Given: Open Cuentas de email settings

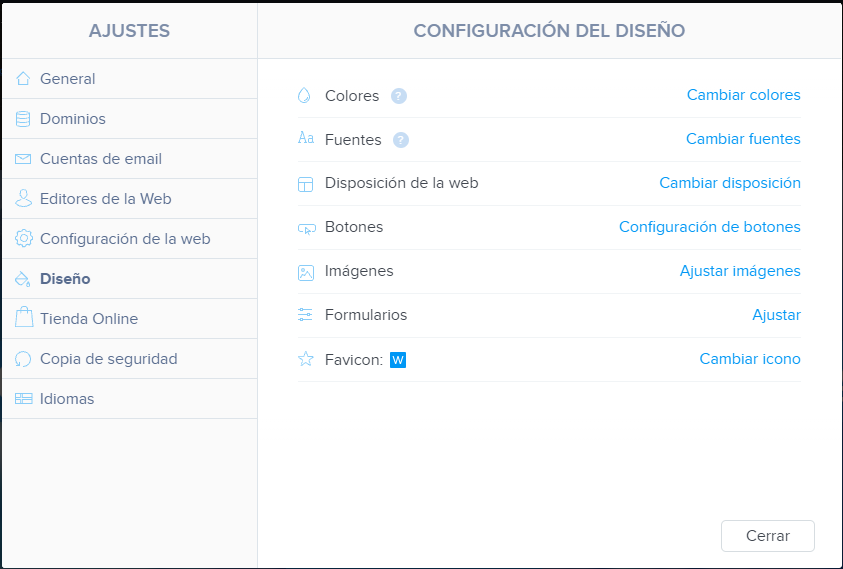Looking at the screenshot, I should (x=130, y=159).
